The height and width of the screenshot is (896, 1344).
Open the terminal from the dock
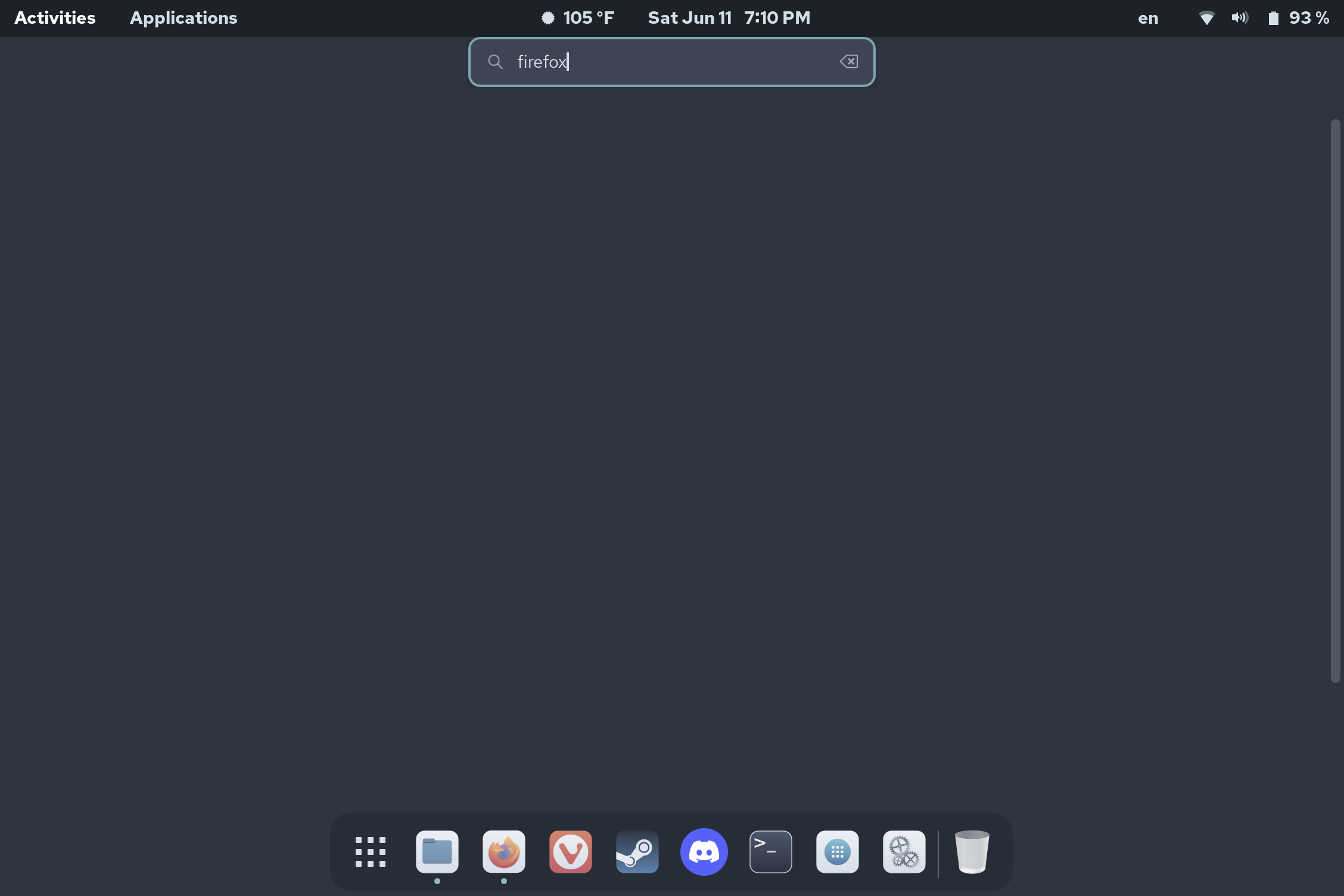[x=770, y=852]
